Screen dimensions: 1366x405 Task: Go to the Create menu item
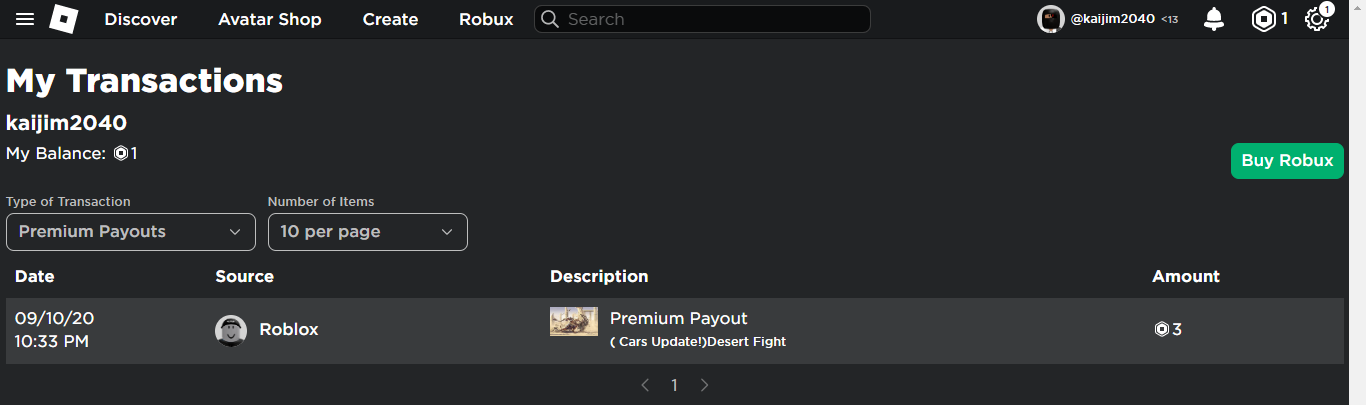[390, 19]
